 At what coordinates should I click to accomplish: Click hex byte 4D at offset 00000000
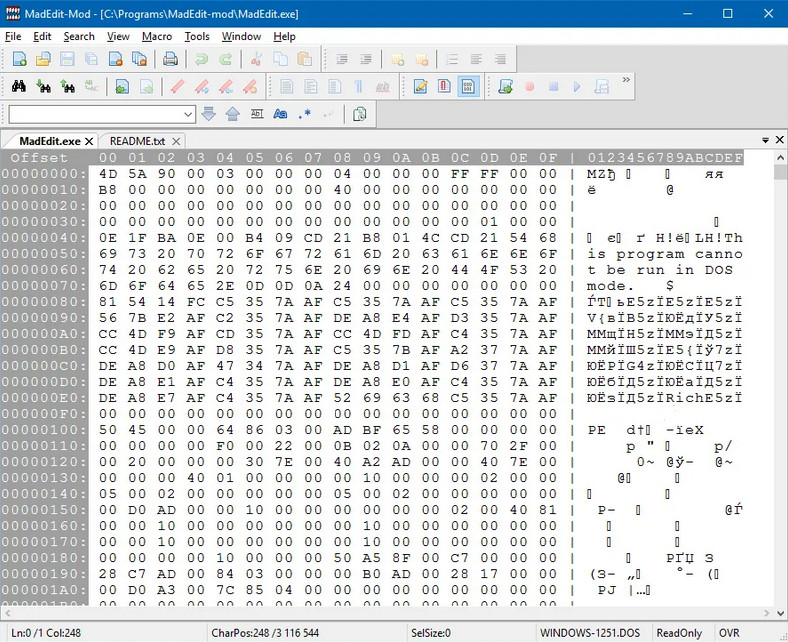(108, 174)
